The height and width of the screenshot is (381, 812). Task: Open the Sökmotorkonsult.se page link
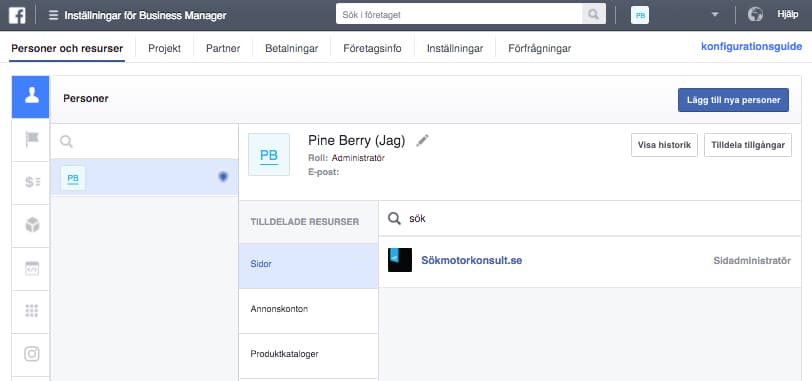tap(471, 260)
